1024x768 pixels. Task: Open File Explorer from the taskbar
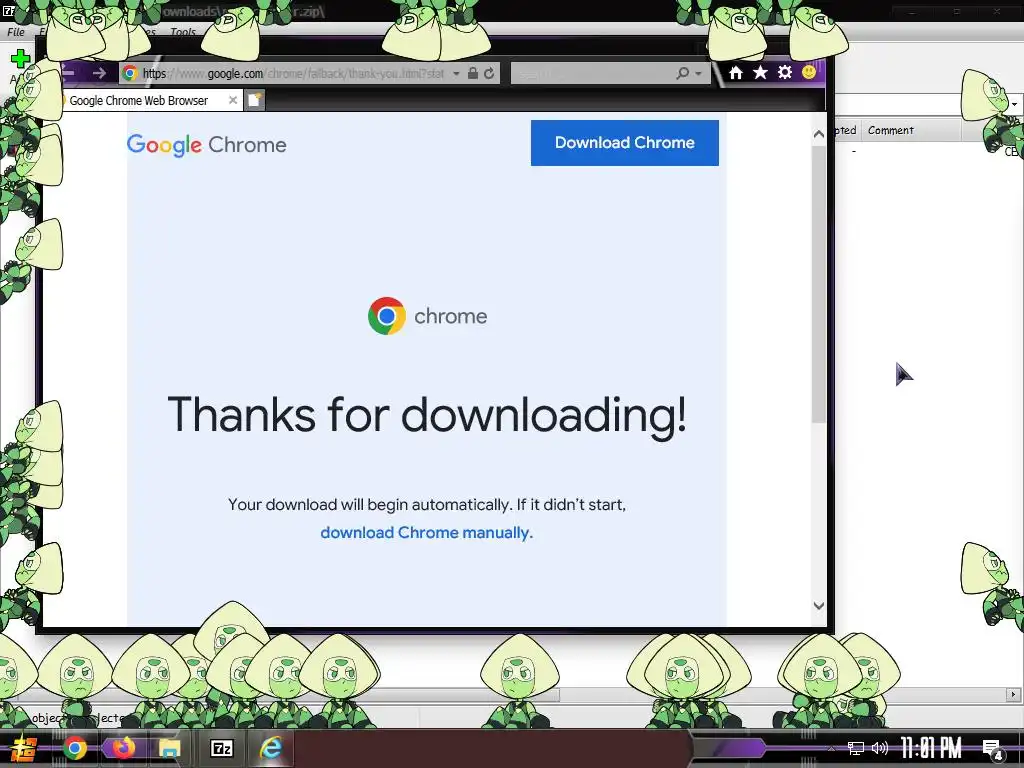(x=170, y=748)
